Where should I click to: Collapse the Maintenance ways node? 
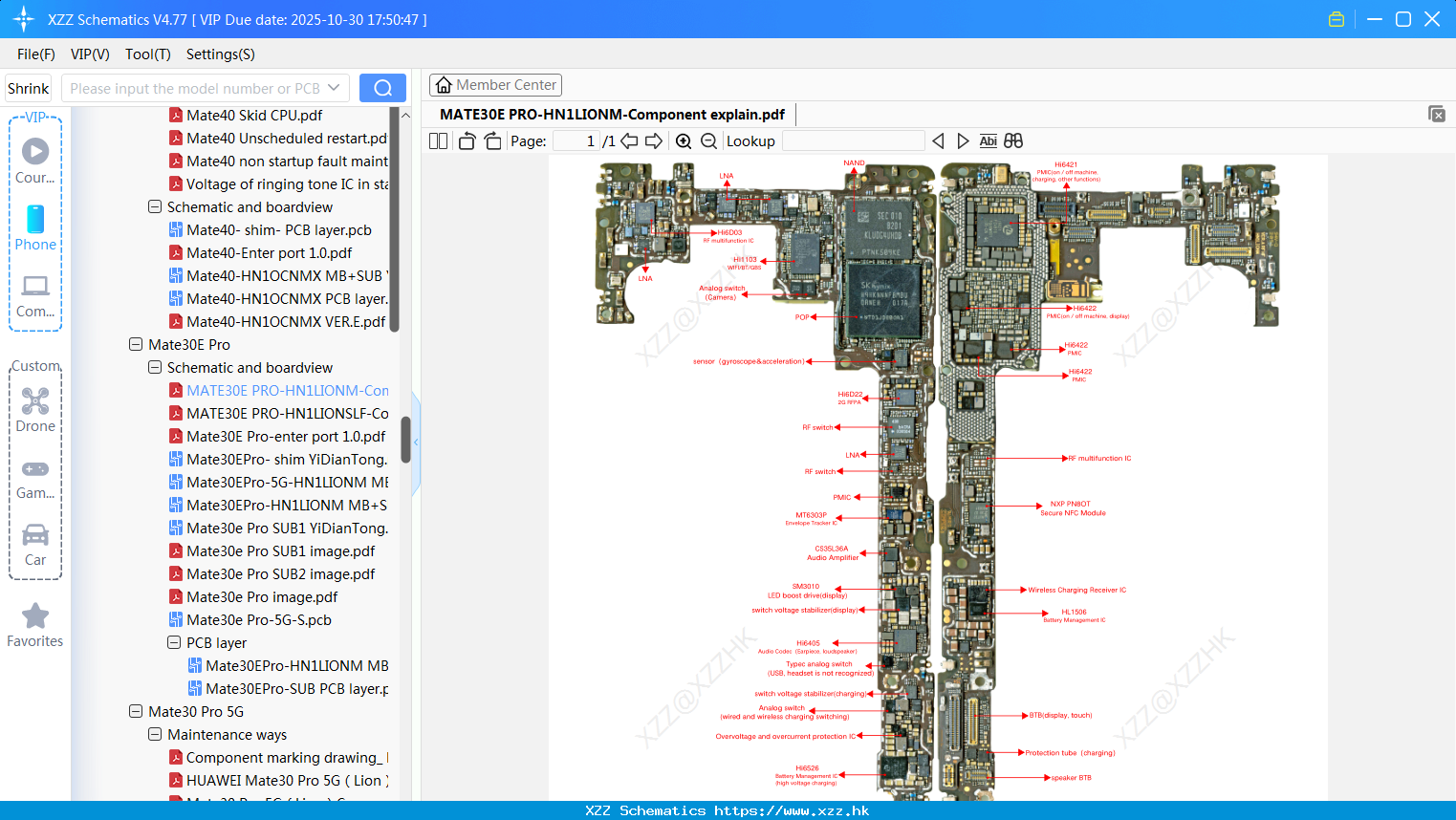[x=155, y=734]
